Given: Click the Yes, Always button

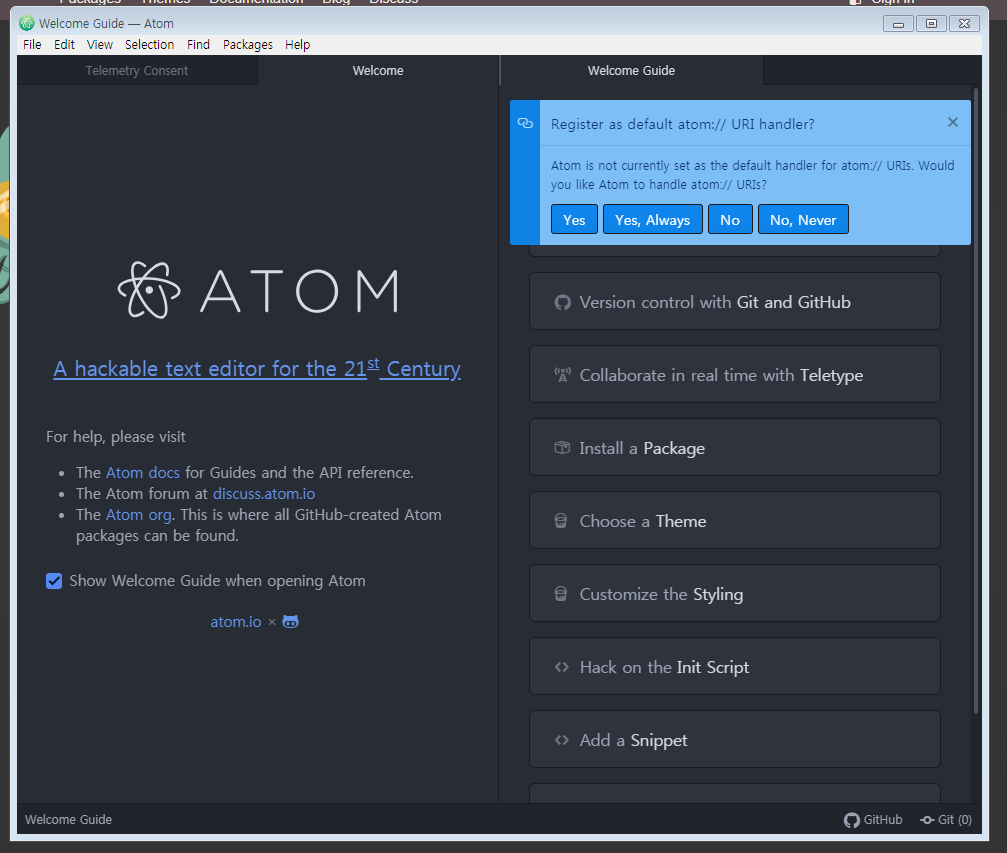Looking at the screenshot, I should click(652, 220).
